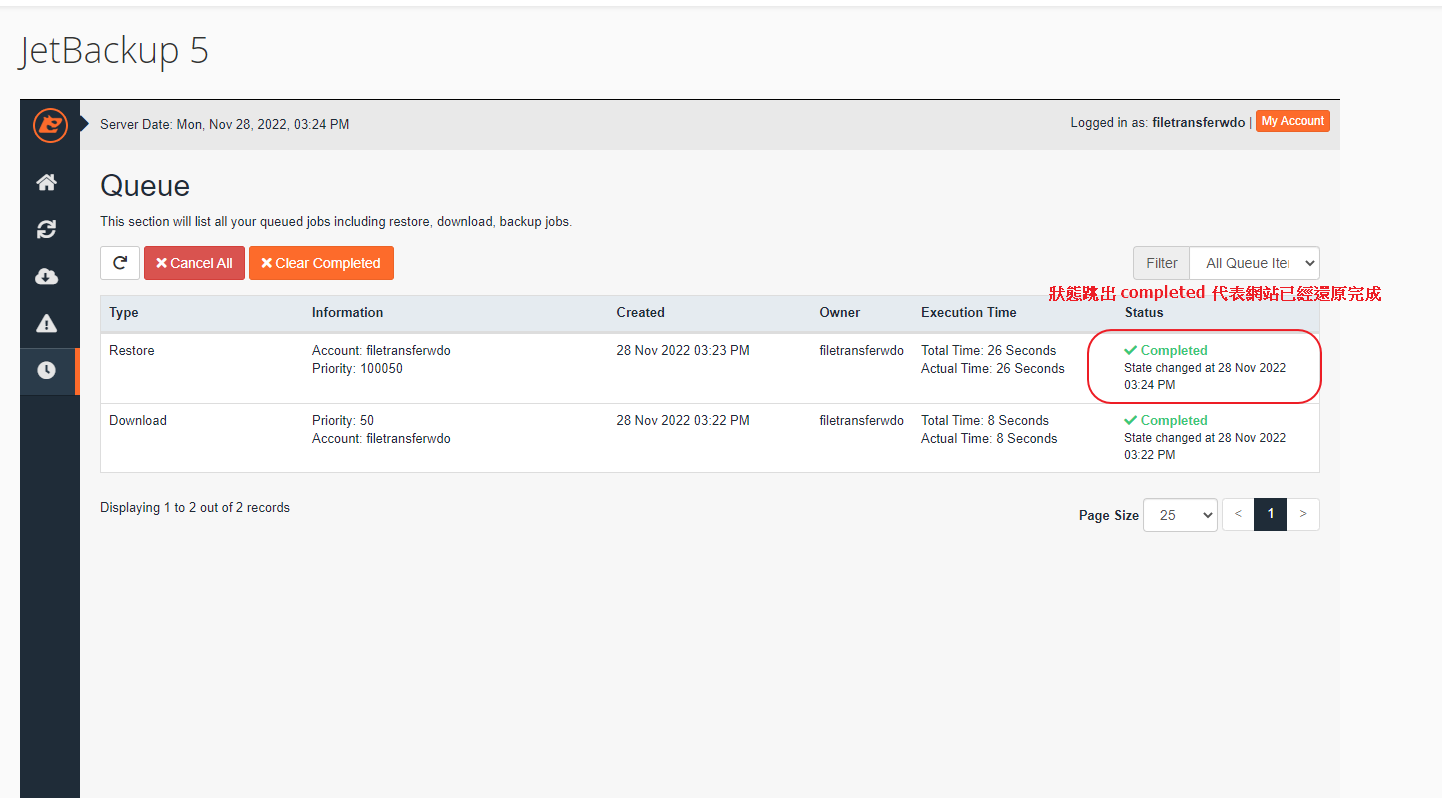The width and height of the screenshot is (1442, 798).
Task: Click owner filetransferwdo in Restore row
Action: coord(861,351)
